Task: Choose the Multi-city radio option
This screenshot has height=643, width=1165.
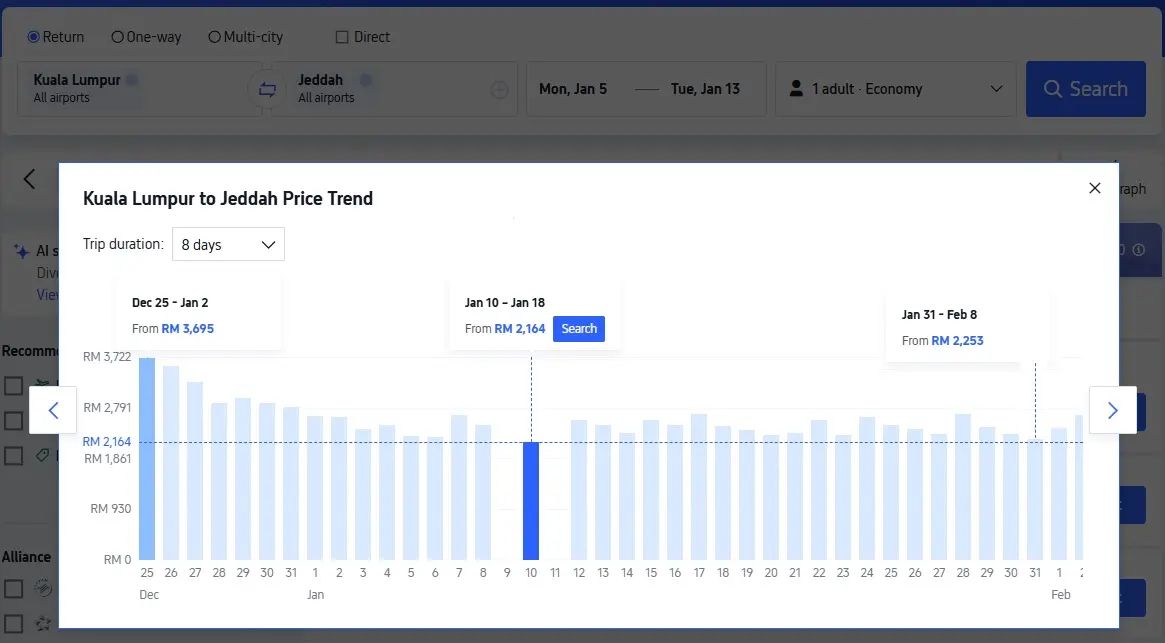Action: [x=214, y=37]
